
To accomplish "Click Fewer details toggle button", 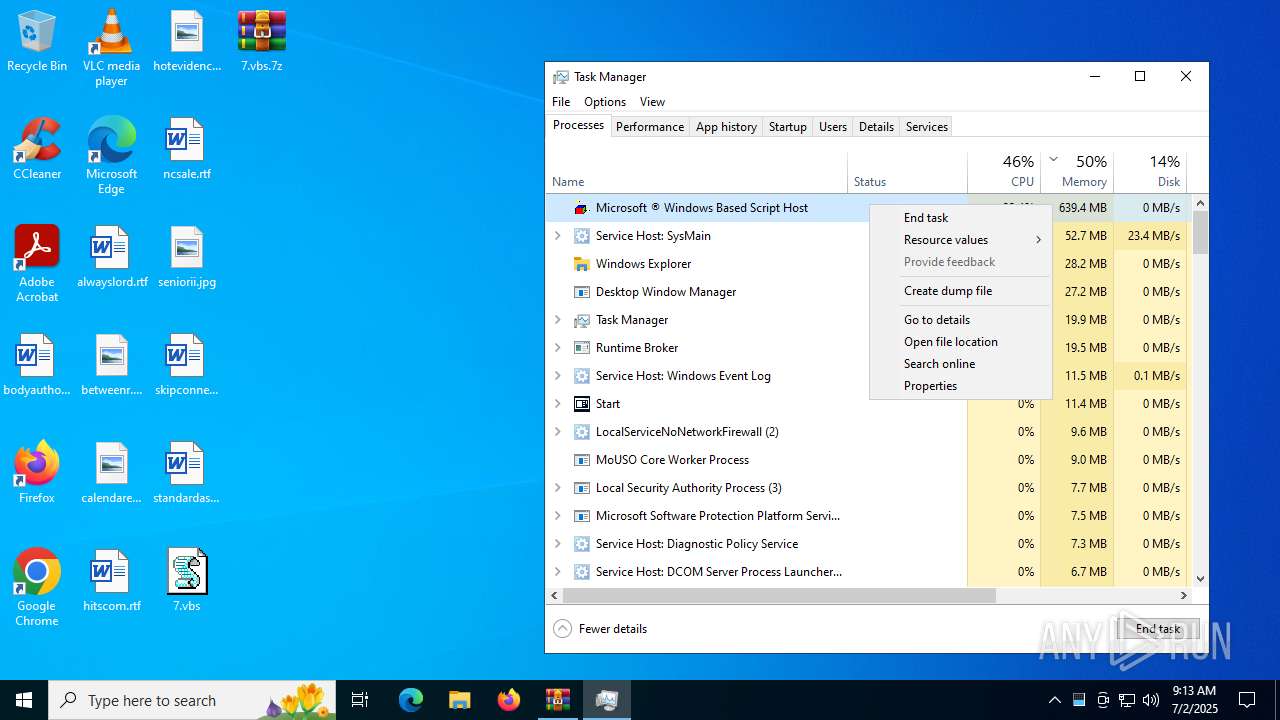I will point(600,629).
